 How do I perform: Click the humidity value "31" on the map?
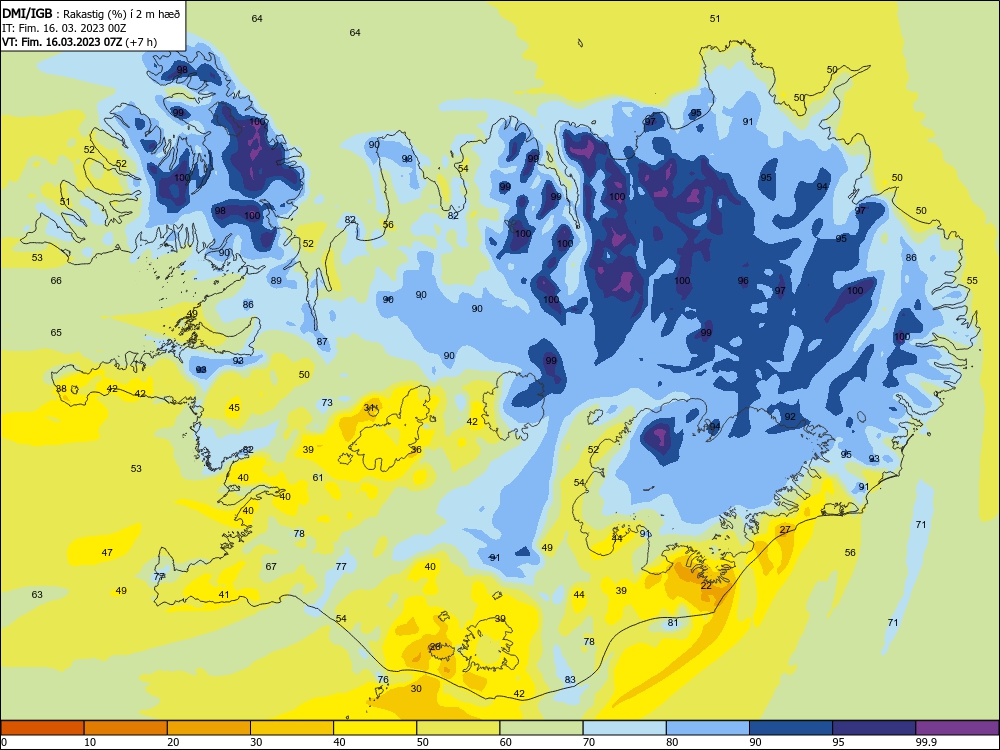pos(369,408)
